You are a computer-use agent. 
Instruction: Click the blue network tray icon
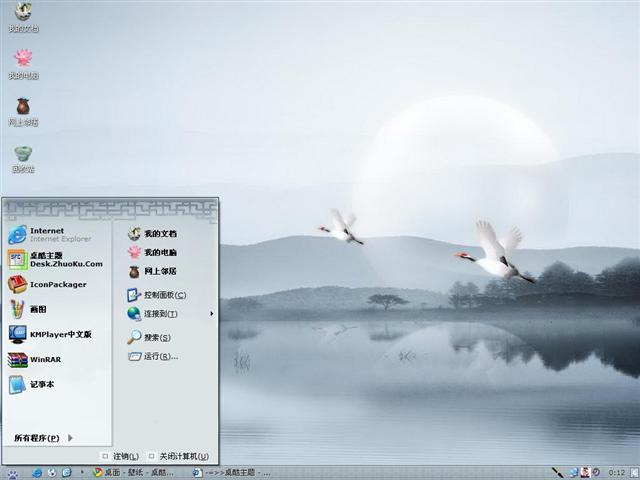coord(573,473)
